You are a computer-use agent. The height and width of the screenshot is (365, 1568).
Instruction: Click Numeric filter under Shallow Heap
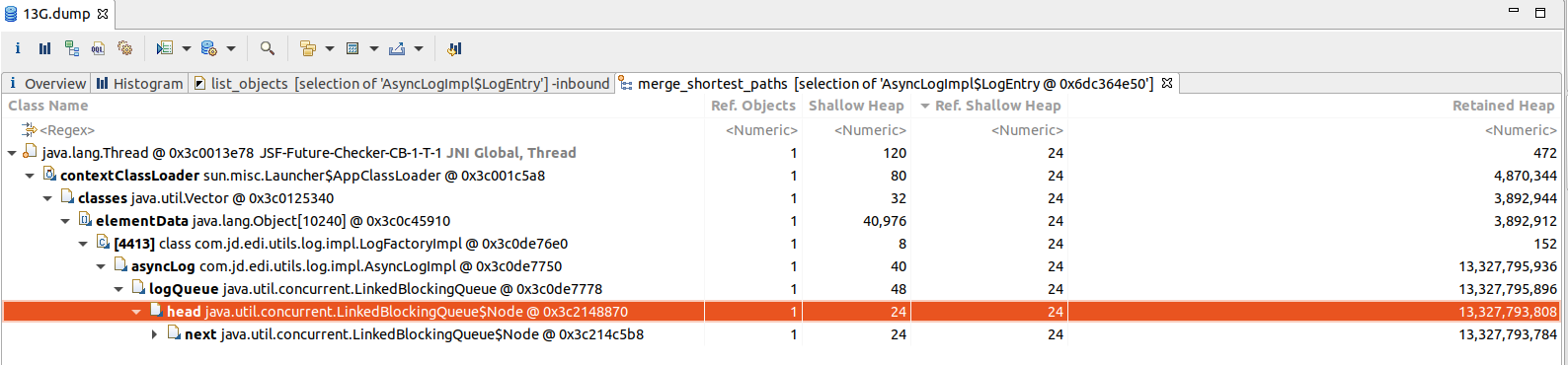[x=870, y=130]
